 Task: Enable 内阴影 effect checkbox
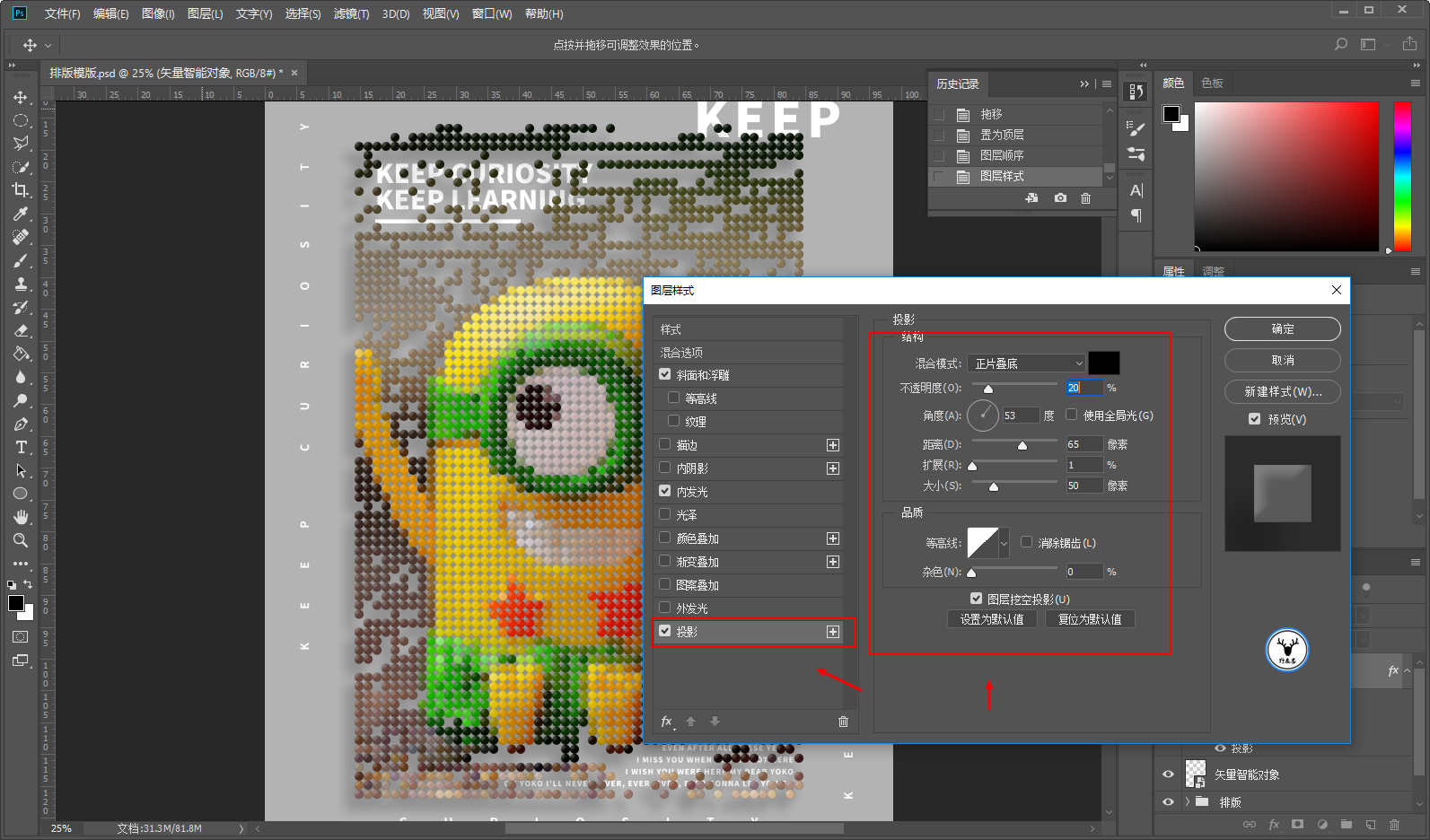click(x=665, y=468)
